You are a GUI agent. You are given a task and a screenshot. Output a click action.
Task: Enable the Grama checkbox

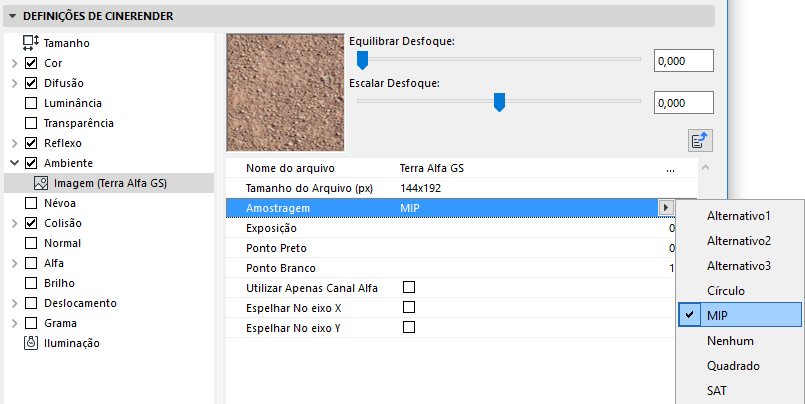(x=31, y=323)
